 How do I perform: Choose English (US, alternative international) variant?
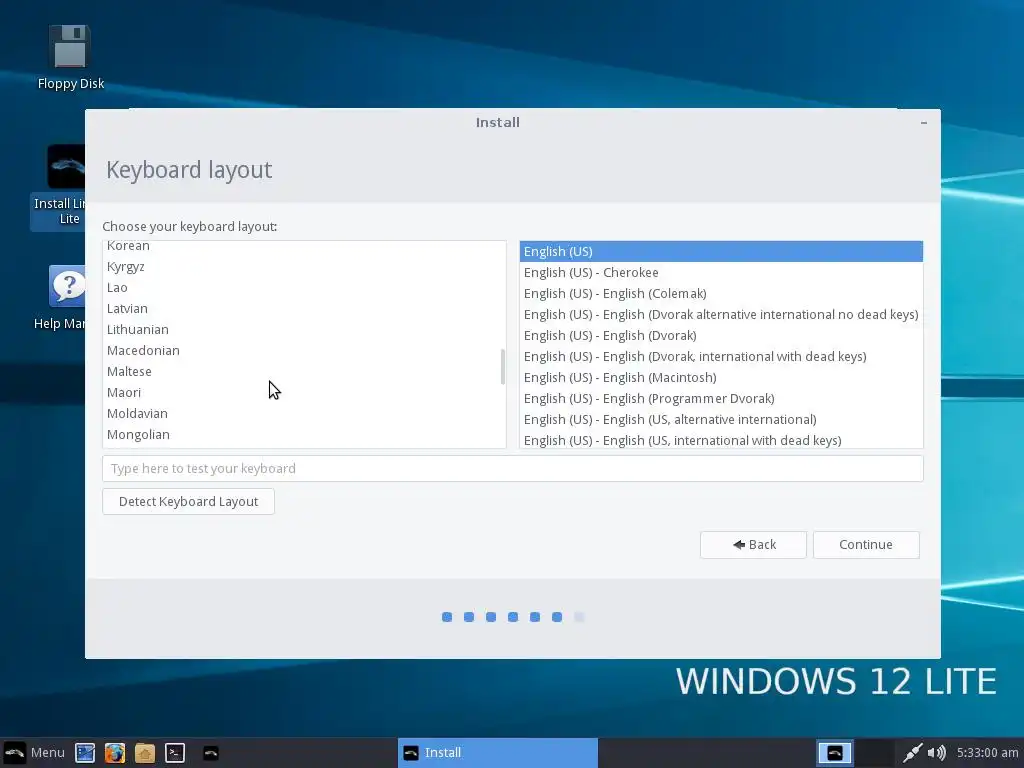721,419
